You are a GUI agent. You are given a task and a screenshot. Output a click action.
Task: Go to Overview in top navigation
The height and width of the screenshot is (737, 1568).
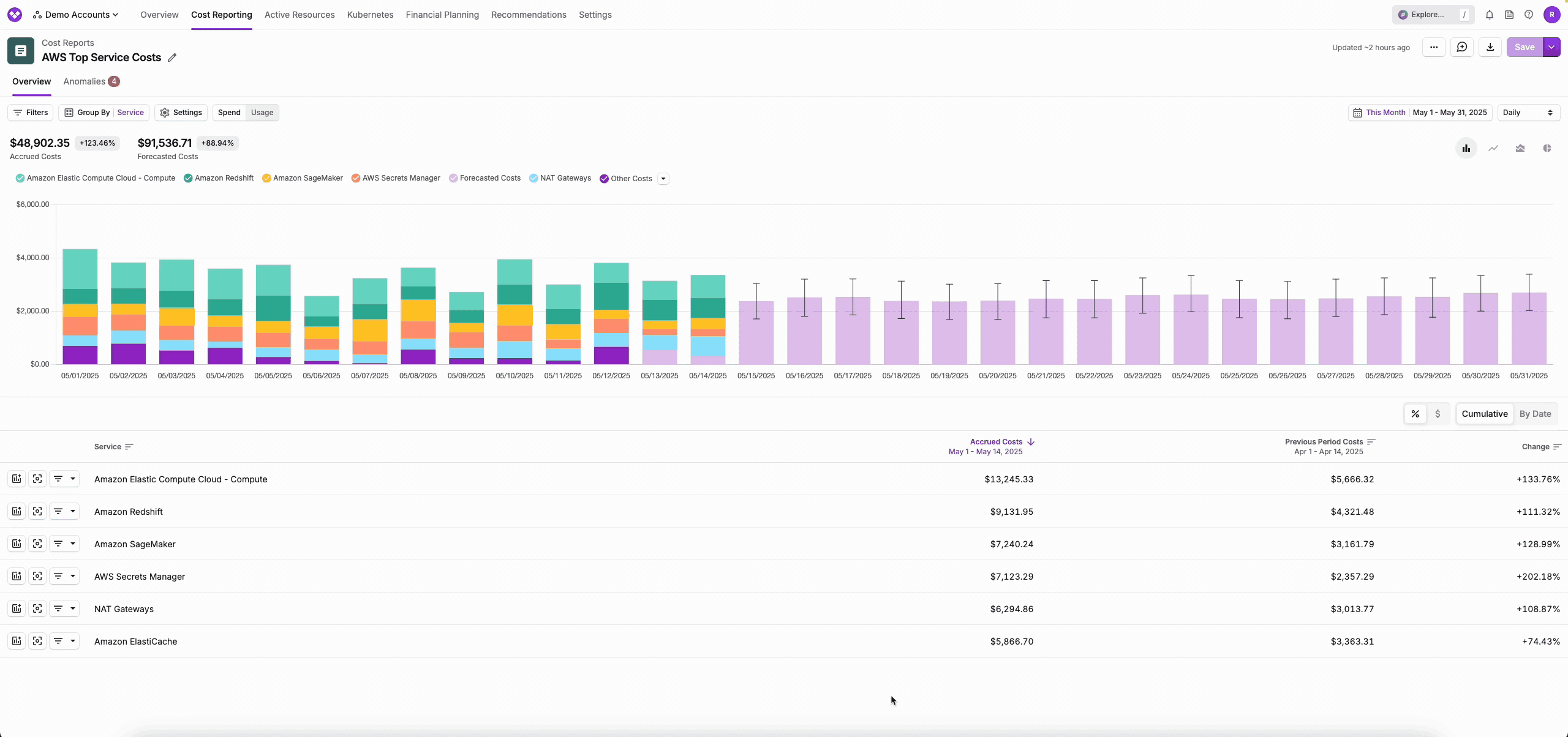click(159, 15)
